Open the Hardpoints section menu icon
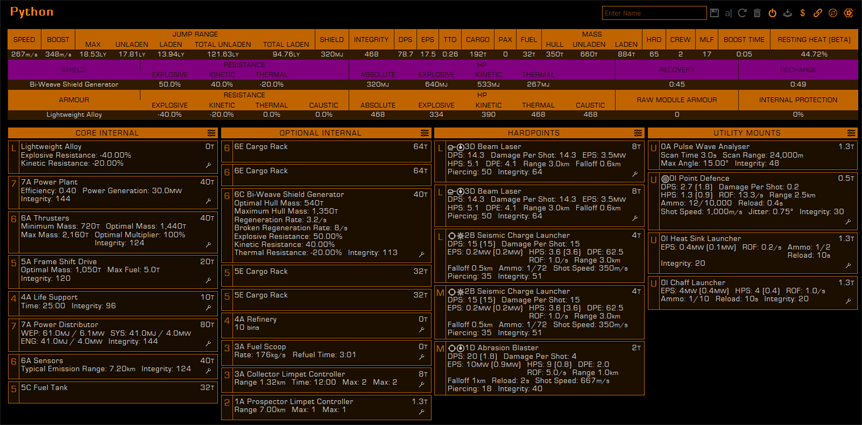The image size is (862, 425). (638, 133)
